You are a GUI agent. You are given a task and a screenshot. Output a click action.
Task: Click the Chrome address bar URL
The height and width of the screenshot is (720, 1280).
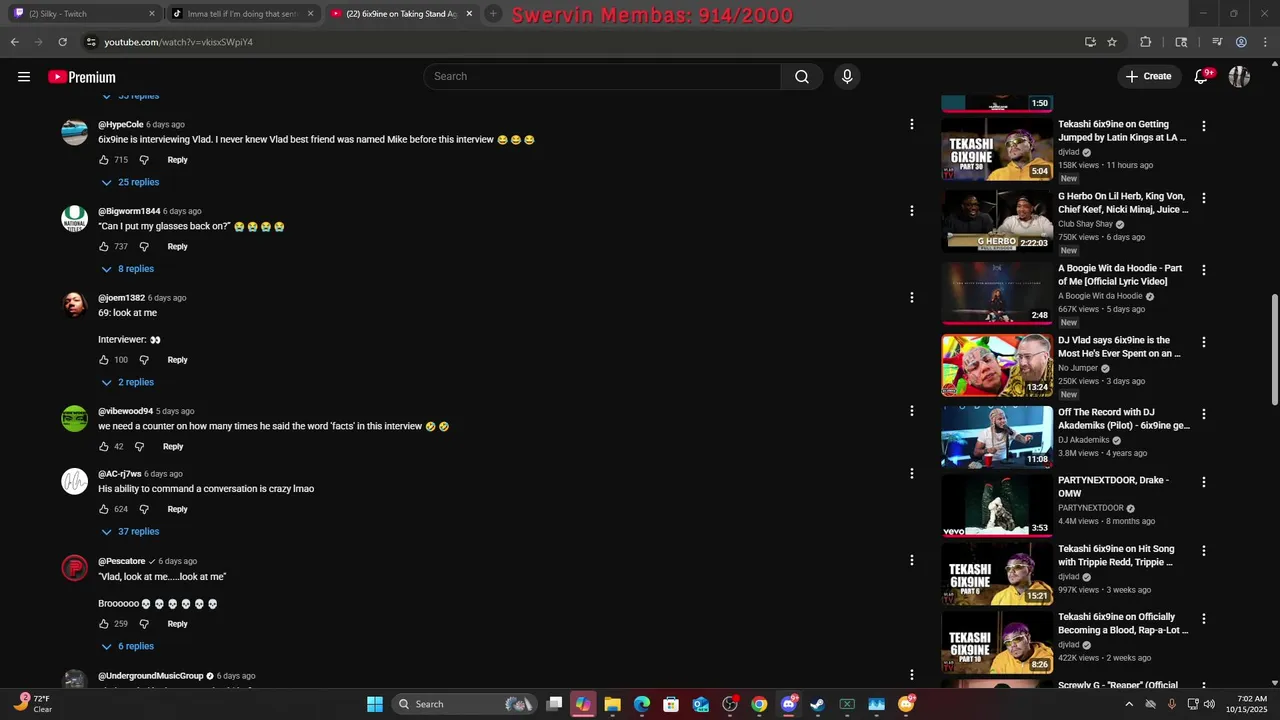pos(179,42)
